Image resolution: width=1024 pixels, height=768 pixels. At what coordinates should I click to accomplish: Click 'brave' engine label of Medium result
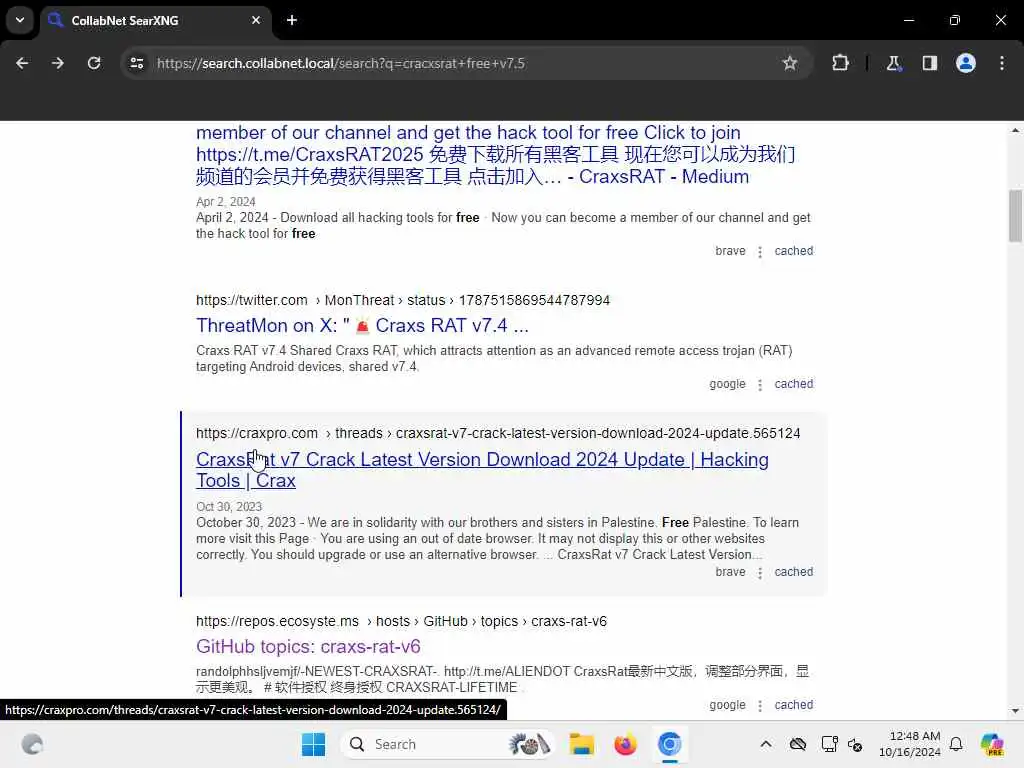tap(730, 251)
